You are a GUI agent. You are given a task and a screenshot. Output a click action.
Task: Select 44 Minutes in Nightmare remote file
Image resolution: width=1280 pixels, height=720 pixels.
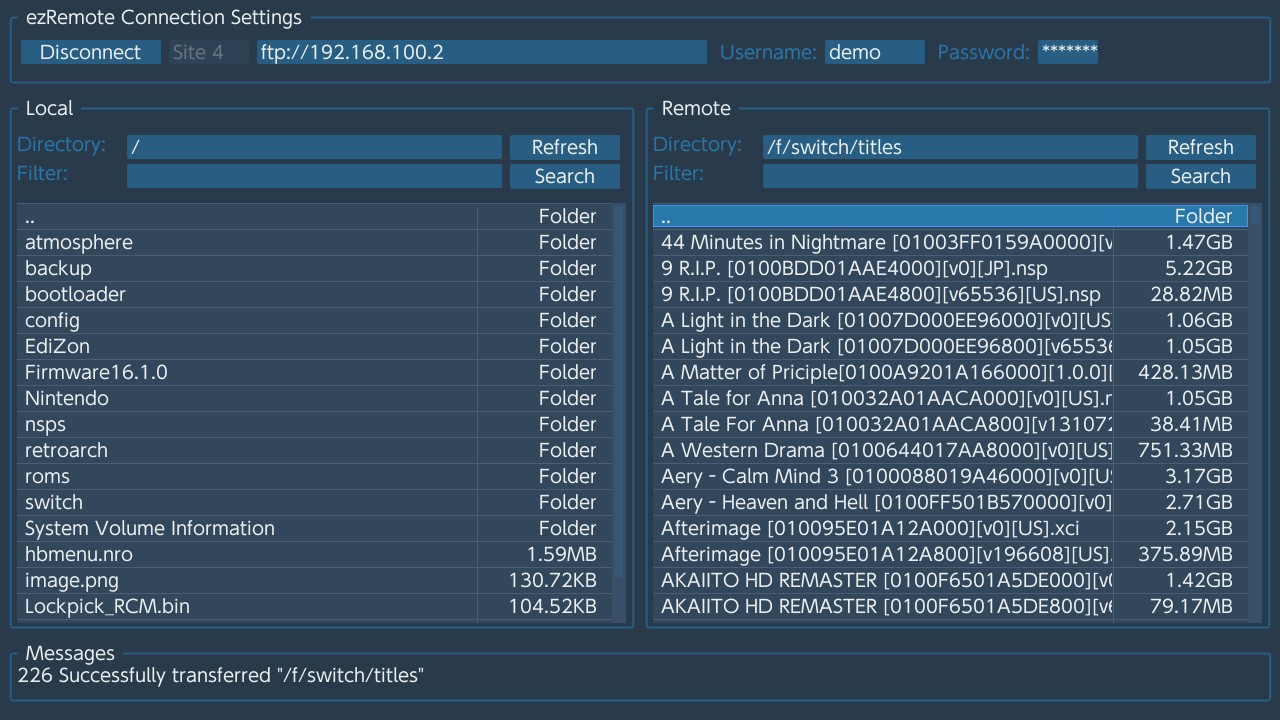[x=885, y=243]
